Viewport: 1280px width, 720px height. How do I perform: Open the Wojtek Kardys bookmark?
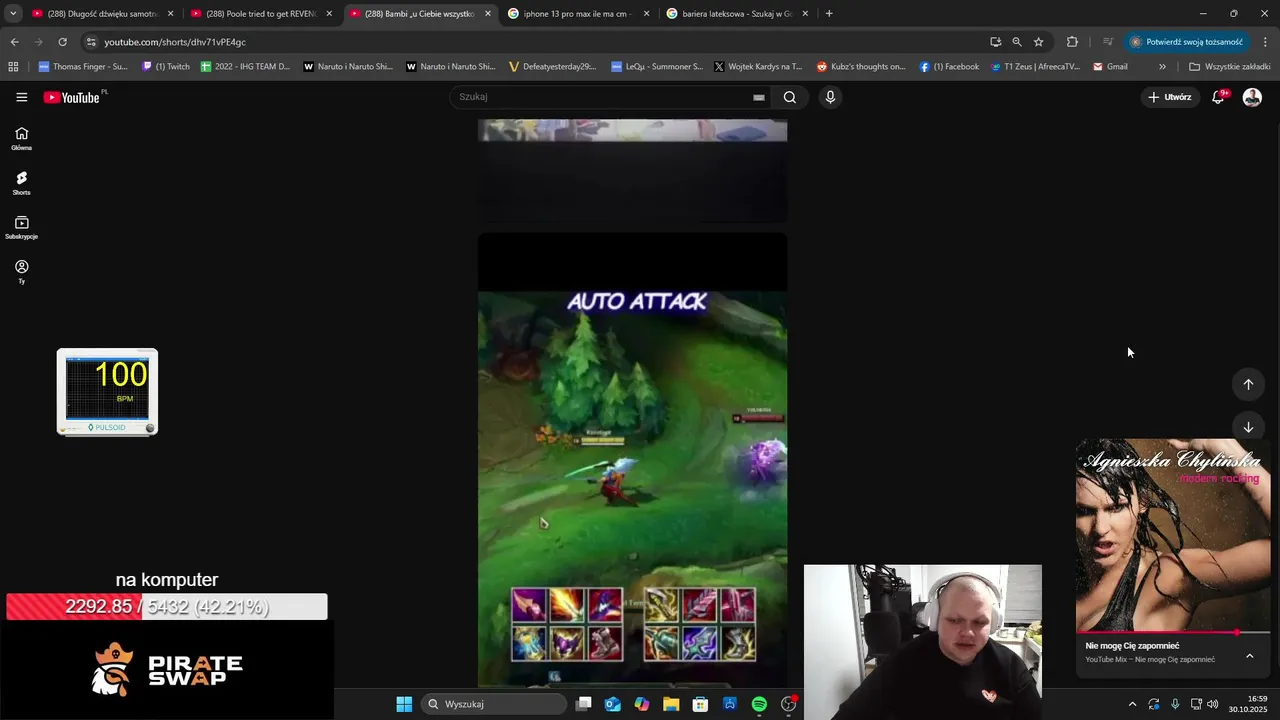[758, 67]
